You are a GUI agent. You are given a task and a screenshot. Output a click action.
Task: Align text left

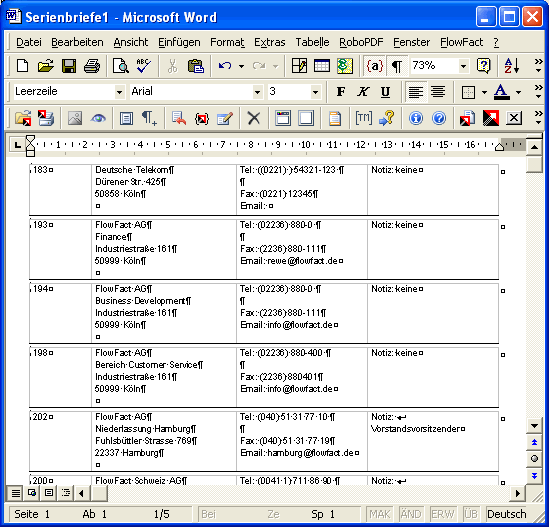[416, 92]
